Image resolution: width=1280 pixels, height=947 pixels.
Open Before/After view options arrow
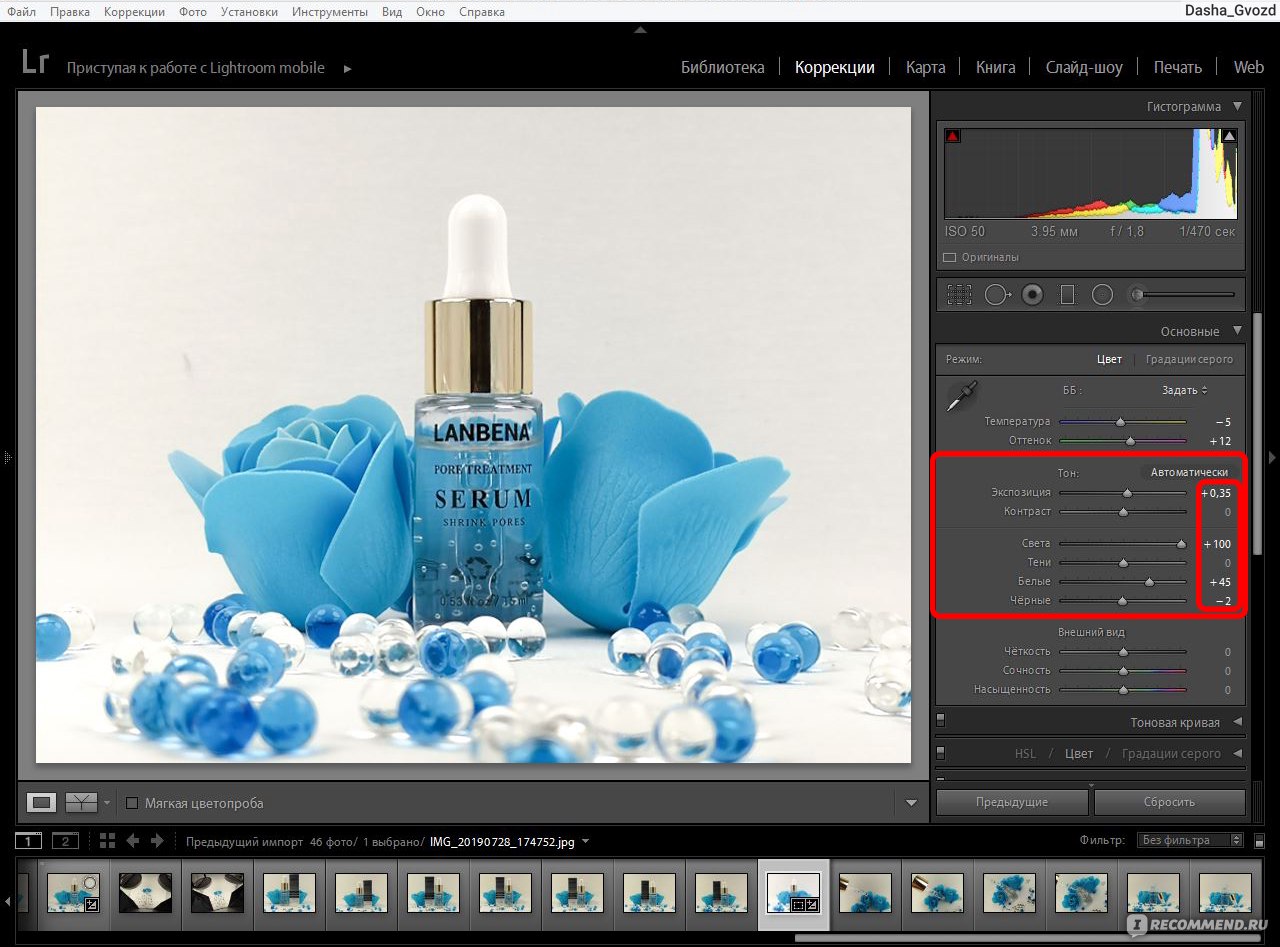(107, 803)
